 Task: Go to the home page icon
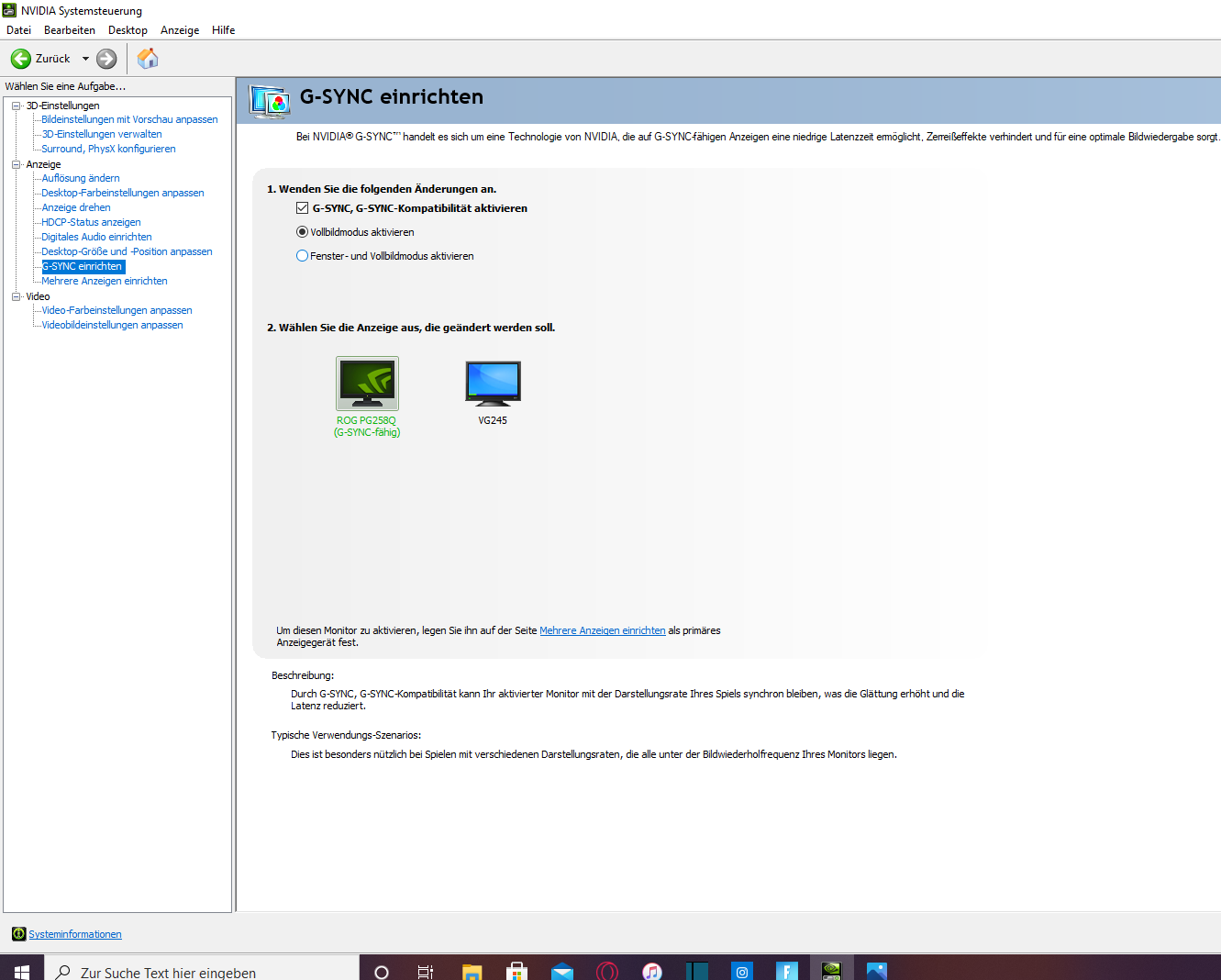pos(148,59)
